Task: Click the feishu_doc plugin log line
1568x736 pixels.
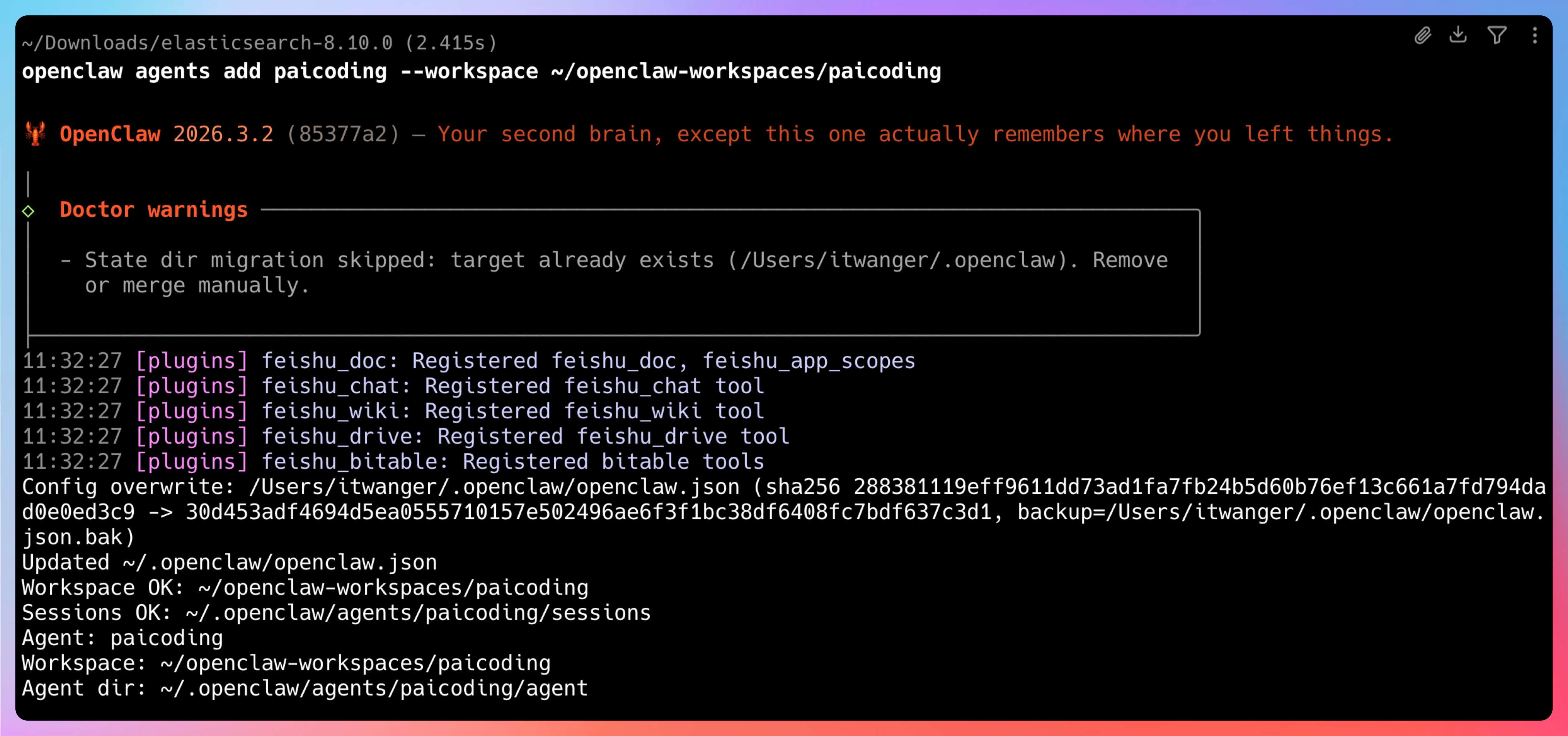Action: tap(469, 361)
